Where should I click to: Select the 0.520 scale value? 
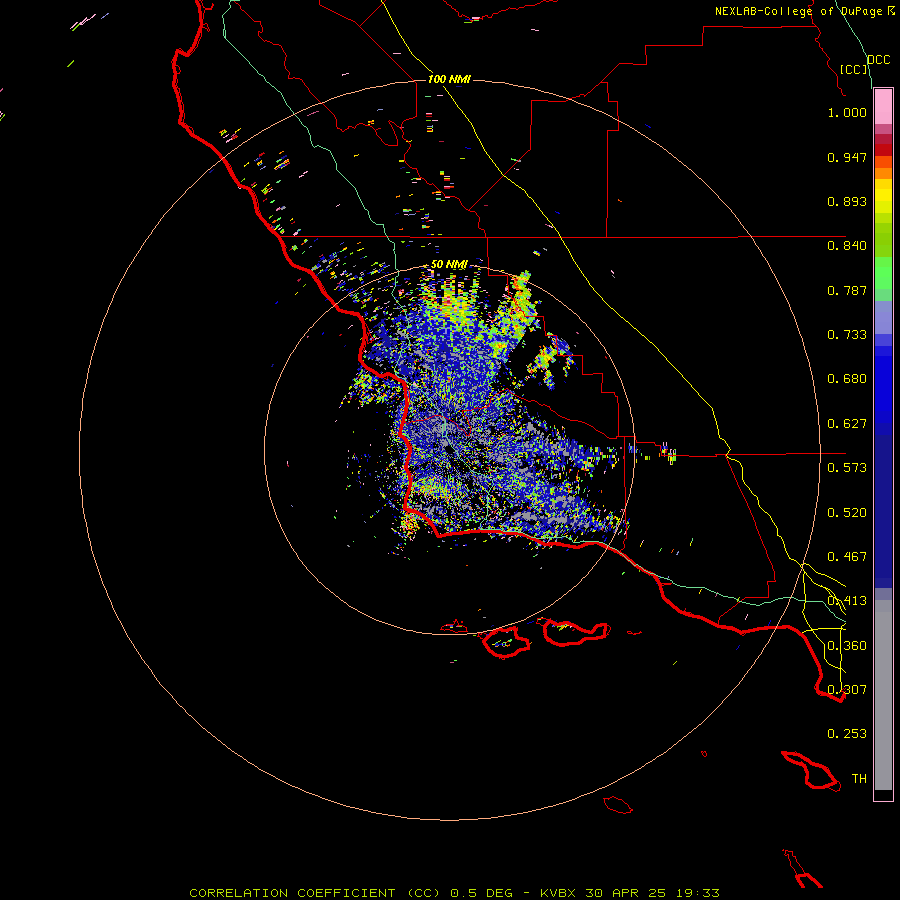click(847, 513)
